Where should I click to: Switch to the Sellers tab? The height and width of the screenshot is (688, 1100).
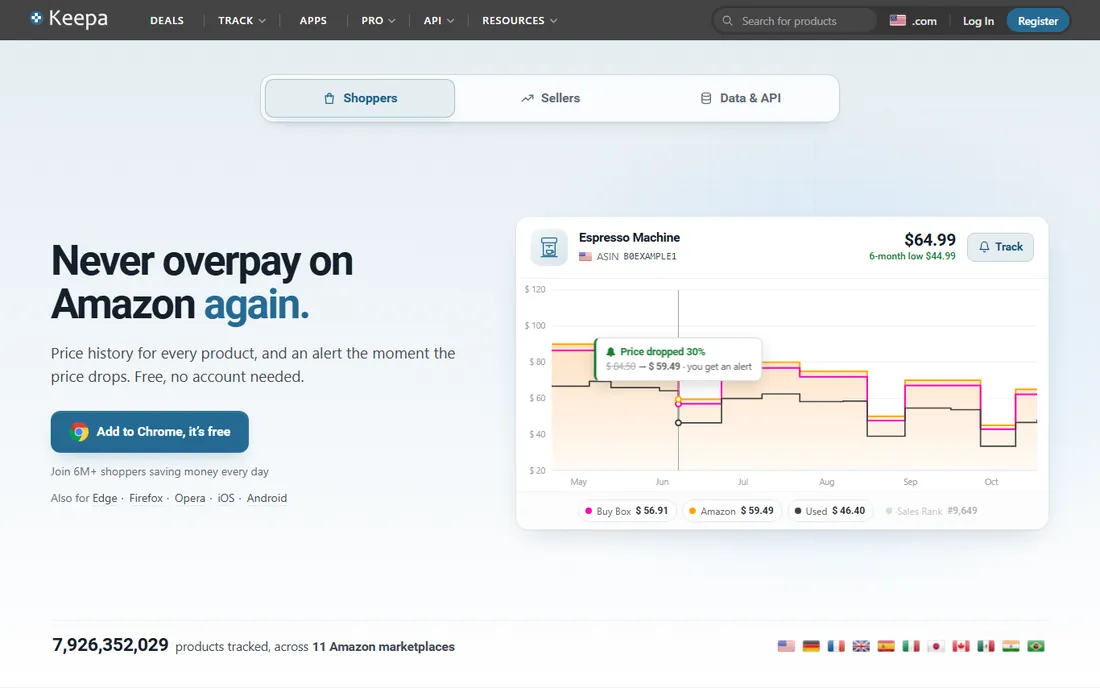point(551,98)
